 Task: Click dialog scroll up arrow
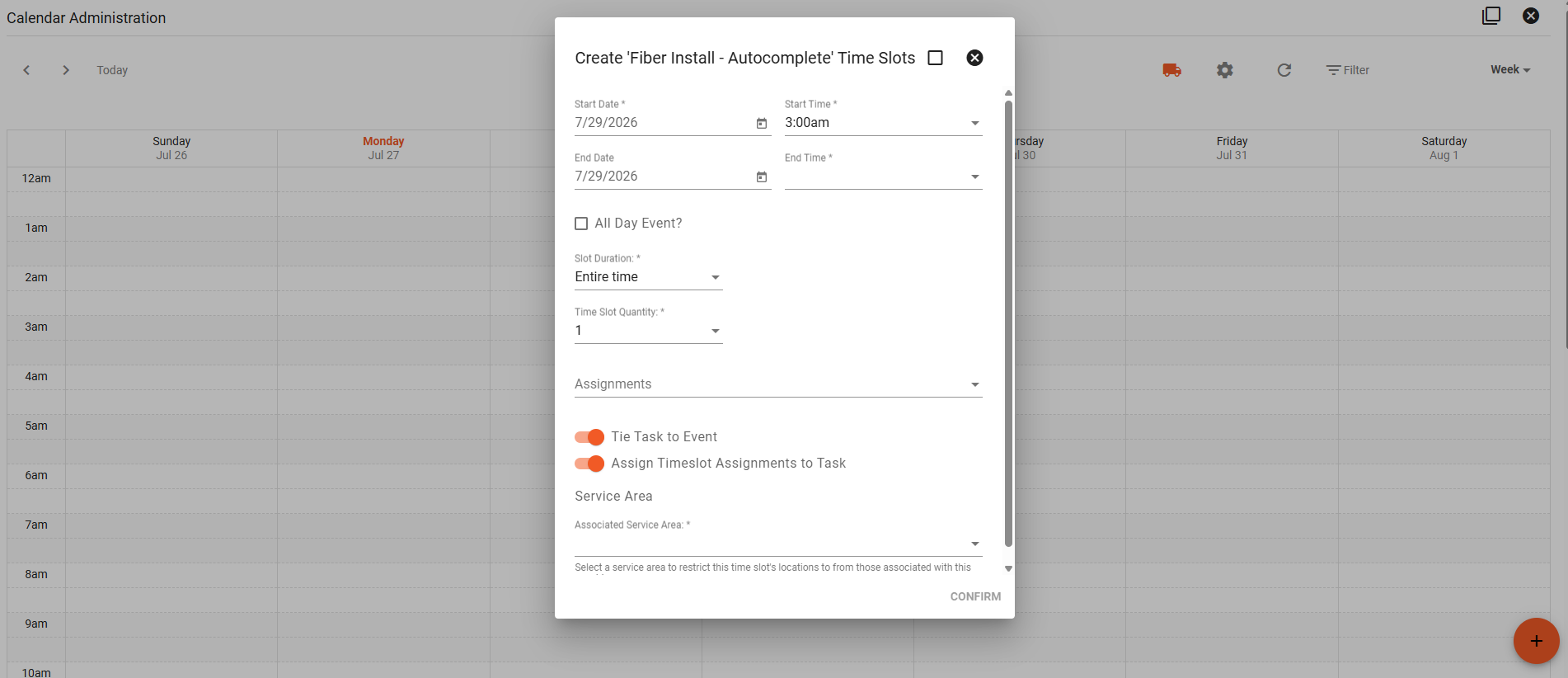1008,93
